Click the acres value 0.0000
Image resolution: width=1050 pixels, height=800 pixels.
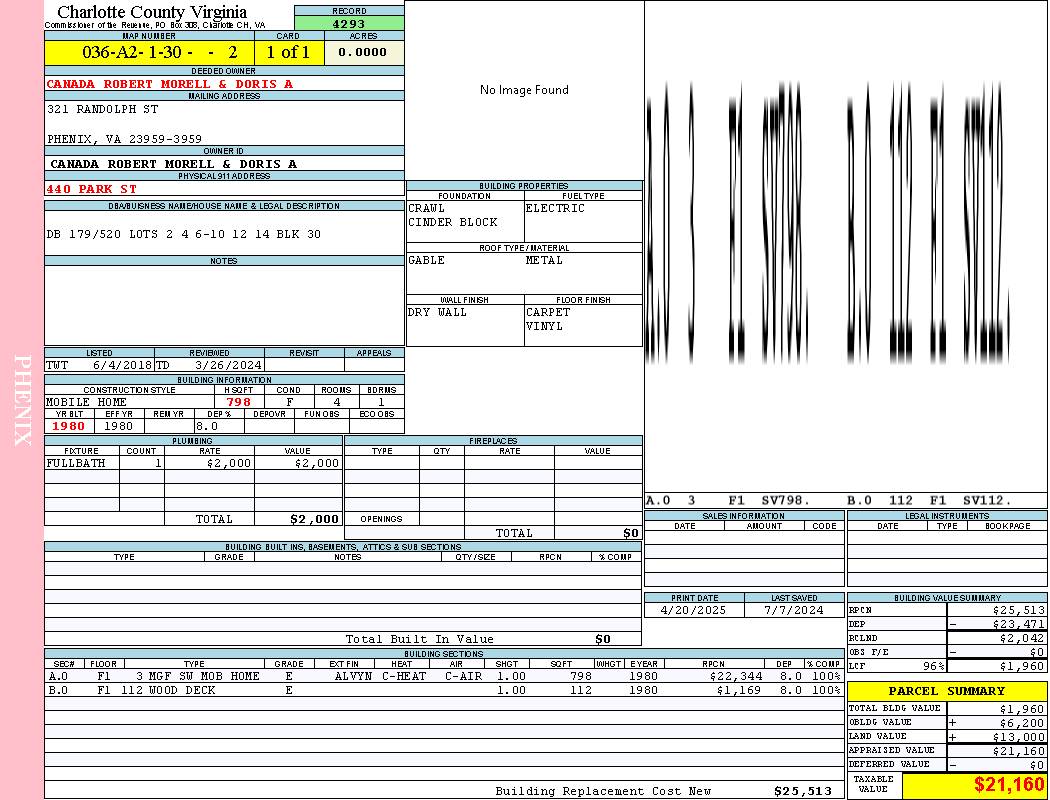coord(362,52)
